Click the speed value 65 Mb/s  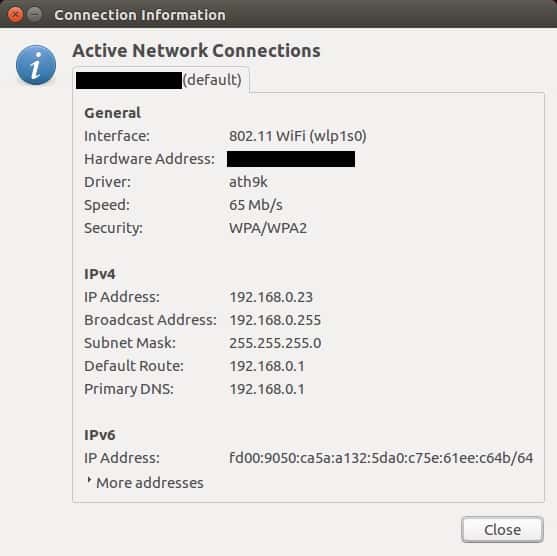[256, 205]
